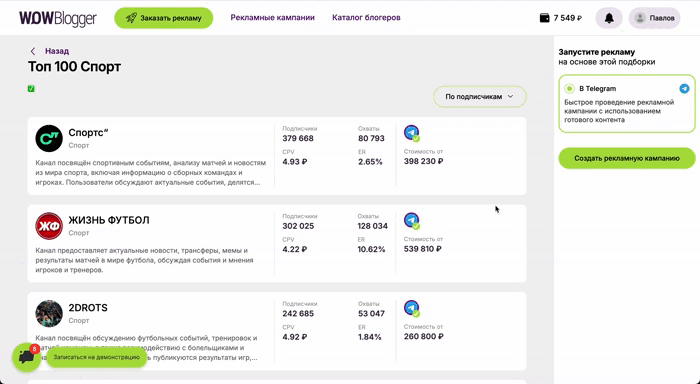This screenshot has height=384, width=700.
Task: Go back via Назад link
Action: 50,51
